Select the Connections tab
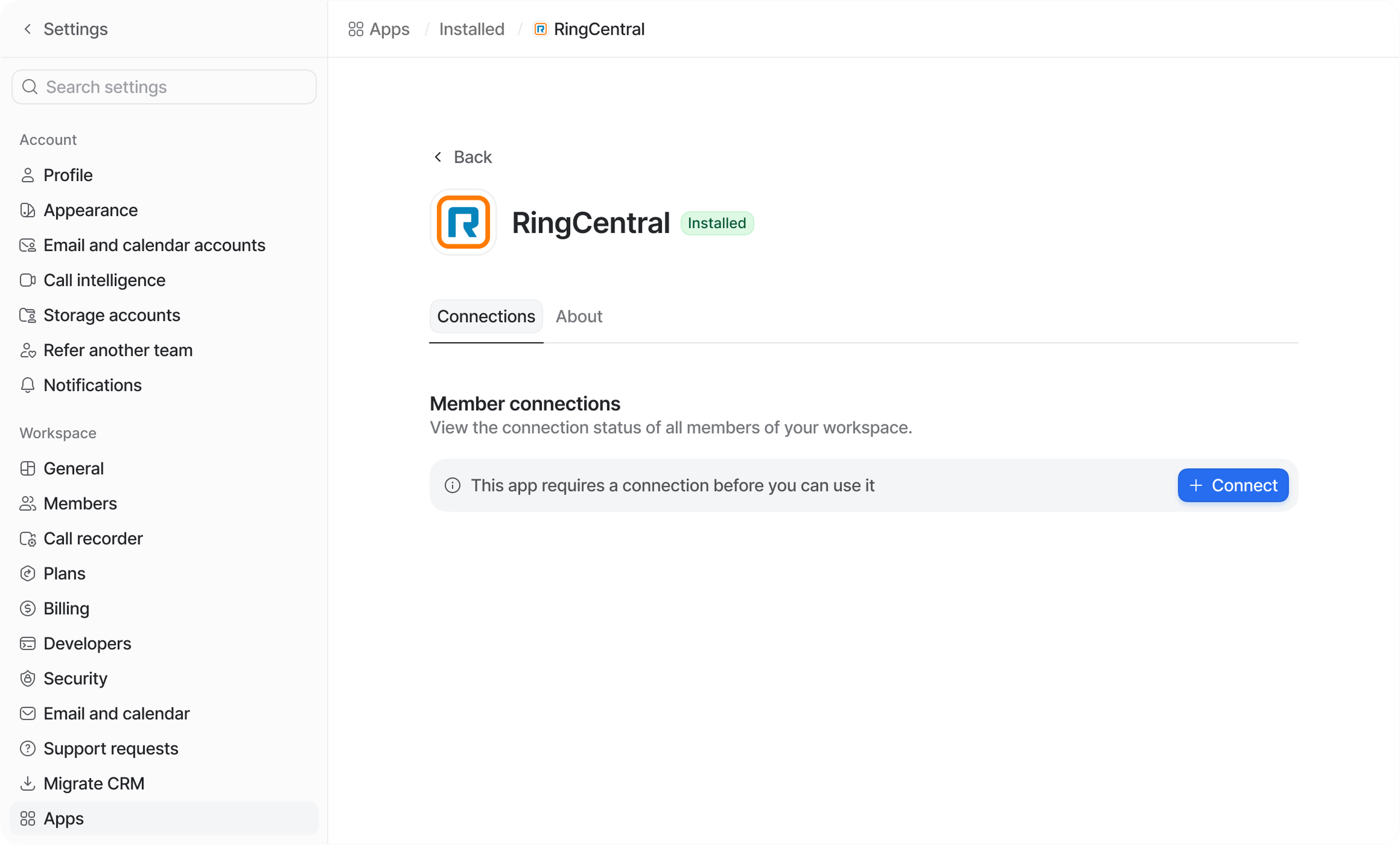Viewport: 1400px width, 845px height. click(x=486, y=317)
